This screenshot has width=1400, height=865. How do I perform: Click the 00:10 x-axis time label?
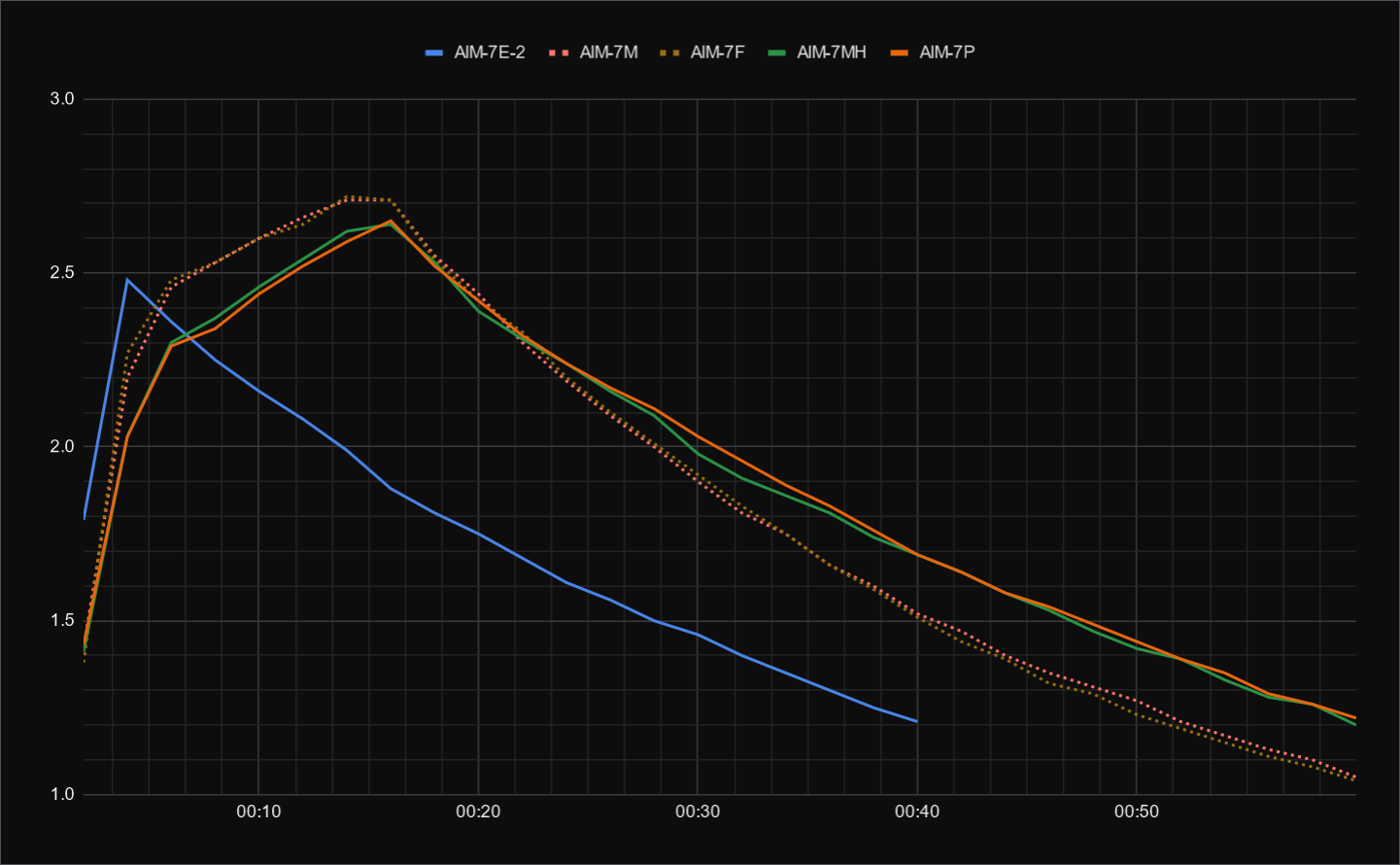coord(258,812)
